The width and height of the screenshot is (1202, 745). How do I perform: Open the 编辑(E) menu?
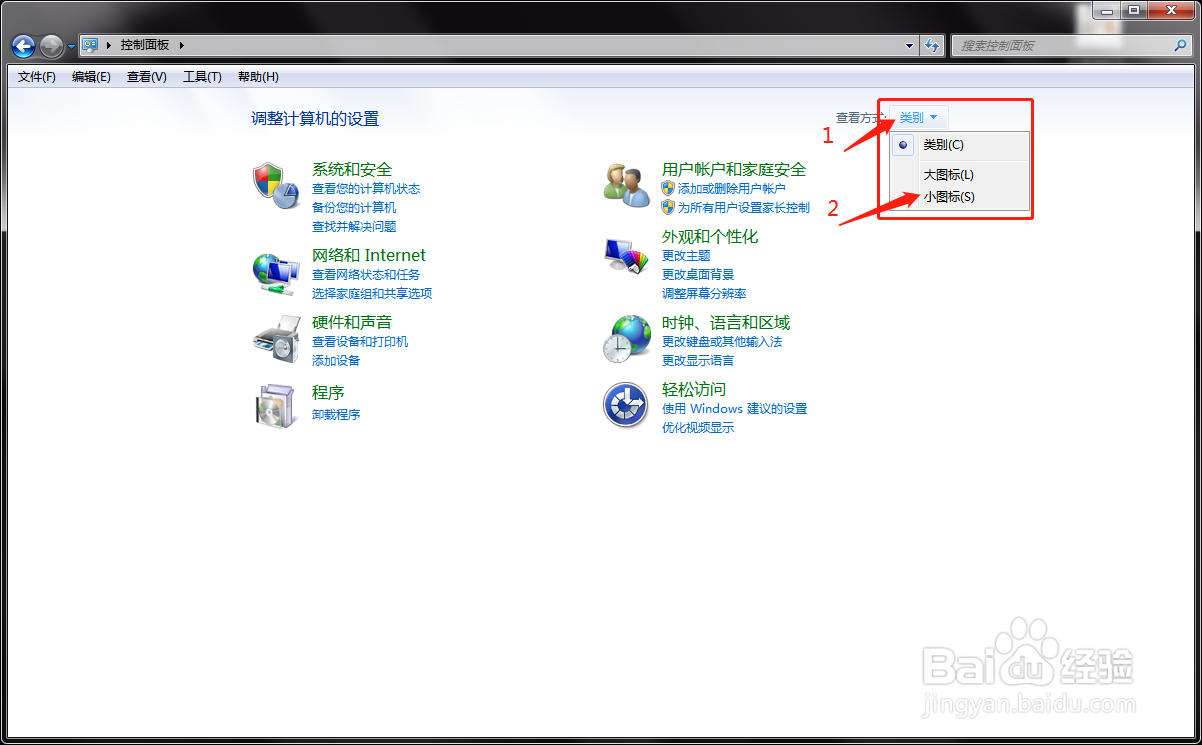(x=91, y=77)
